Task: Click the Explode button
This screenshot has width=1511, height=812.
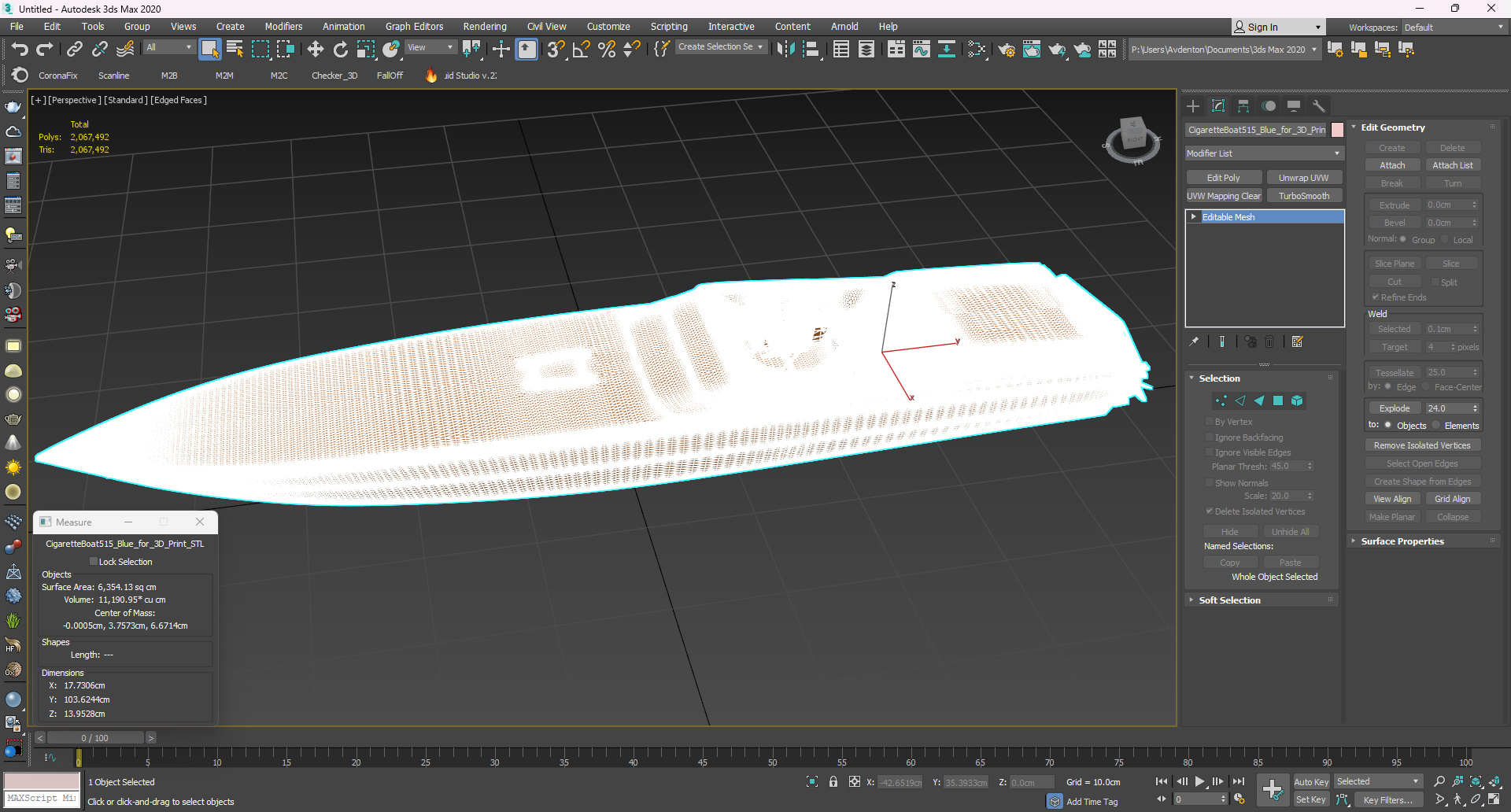Action: click(x=1395, y=408)
